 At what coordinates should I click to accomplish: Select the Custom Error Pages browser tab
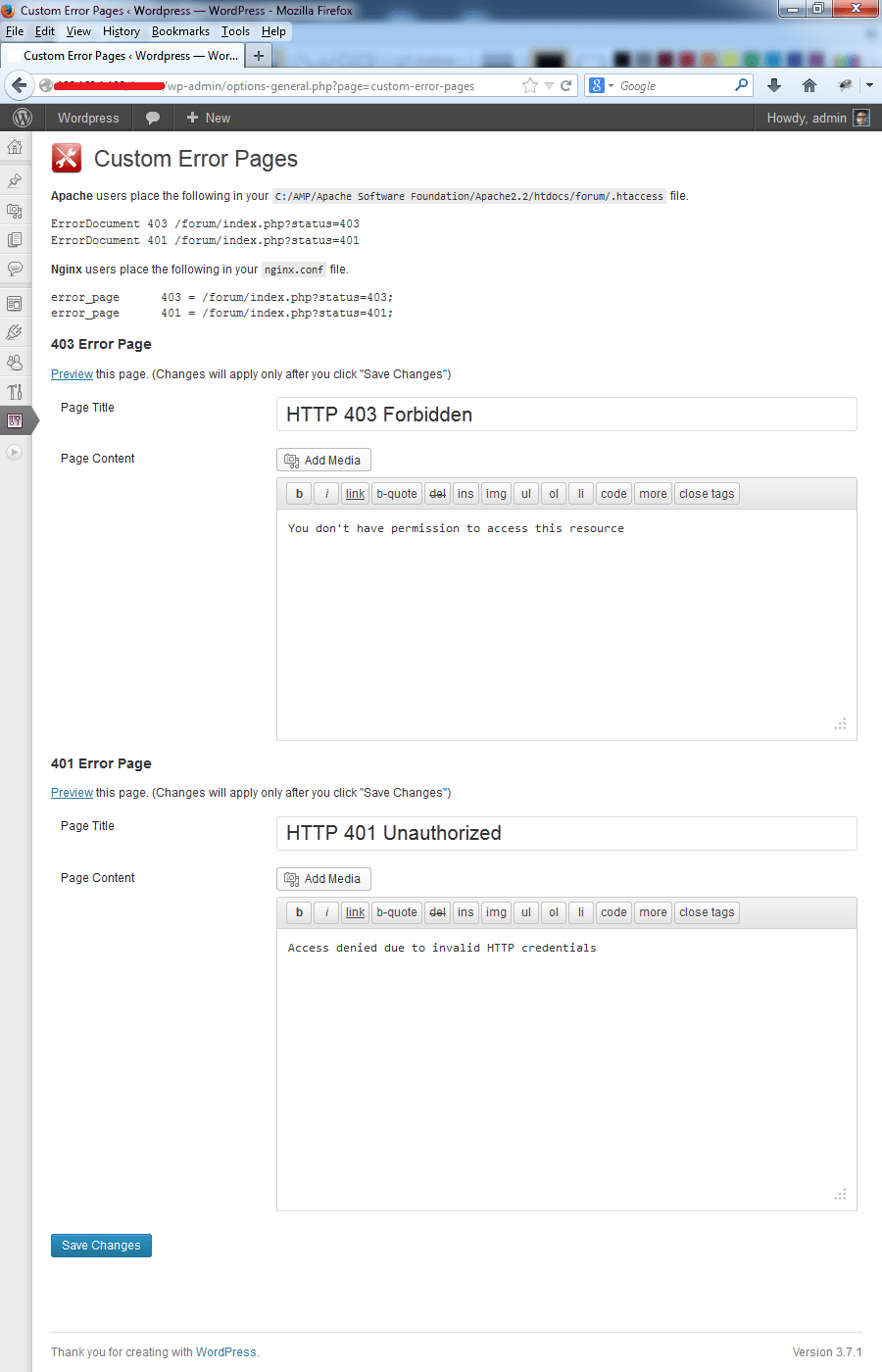[x=122, y=56]
